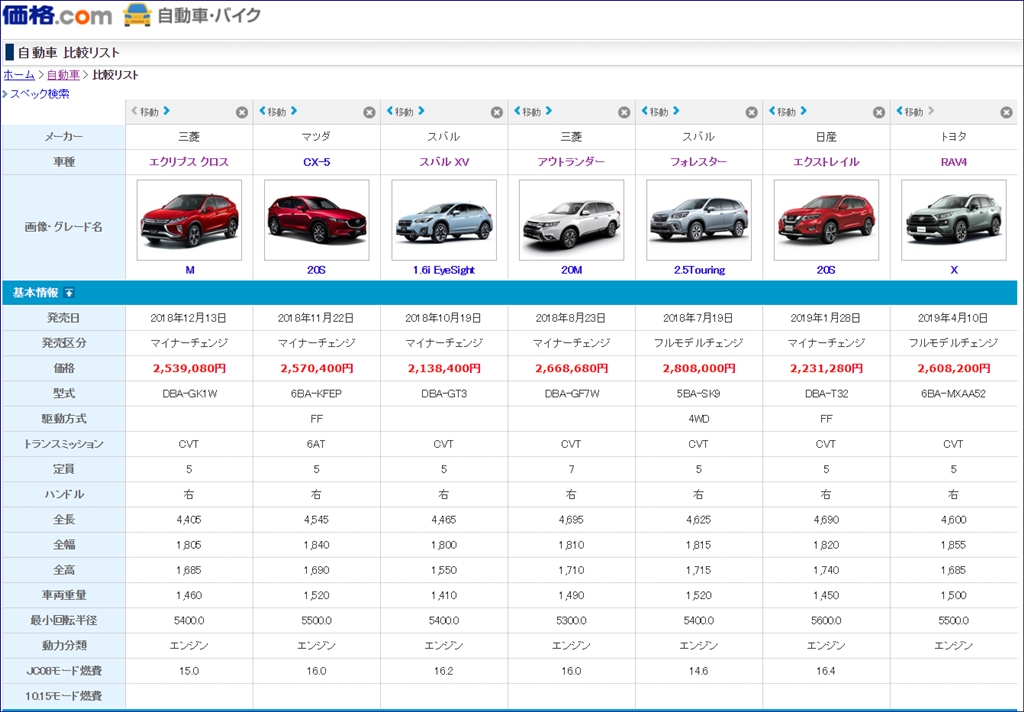Image resolution: width=1024 pixels, height=712 pixels.
Task: Move the フォレスター column right with the arrow
Action: [x=676, y=111]
